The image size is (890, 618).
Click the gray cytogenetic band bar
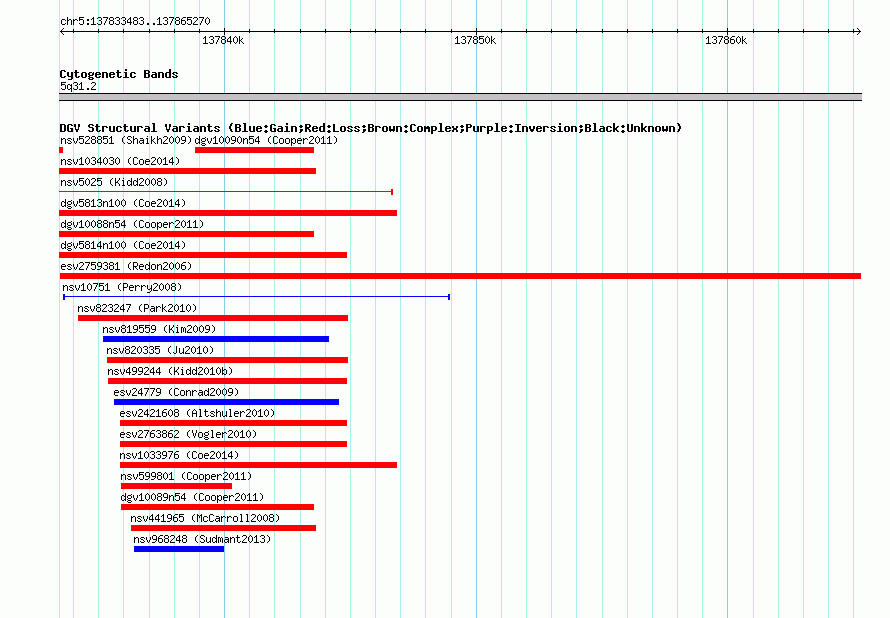pyautogui.click(x=460, y=98)
